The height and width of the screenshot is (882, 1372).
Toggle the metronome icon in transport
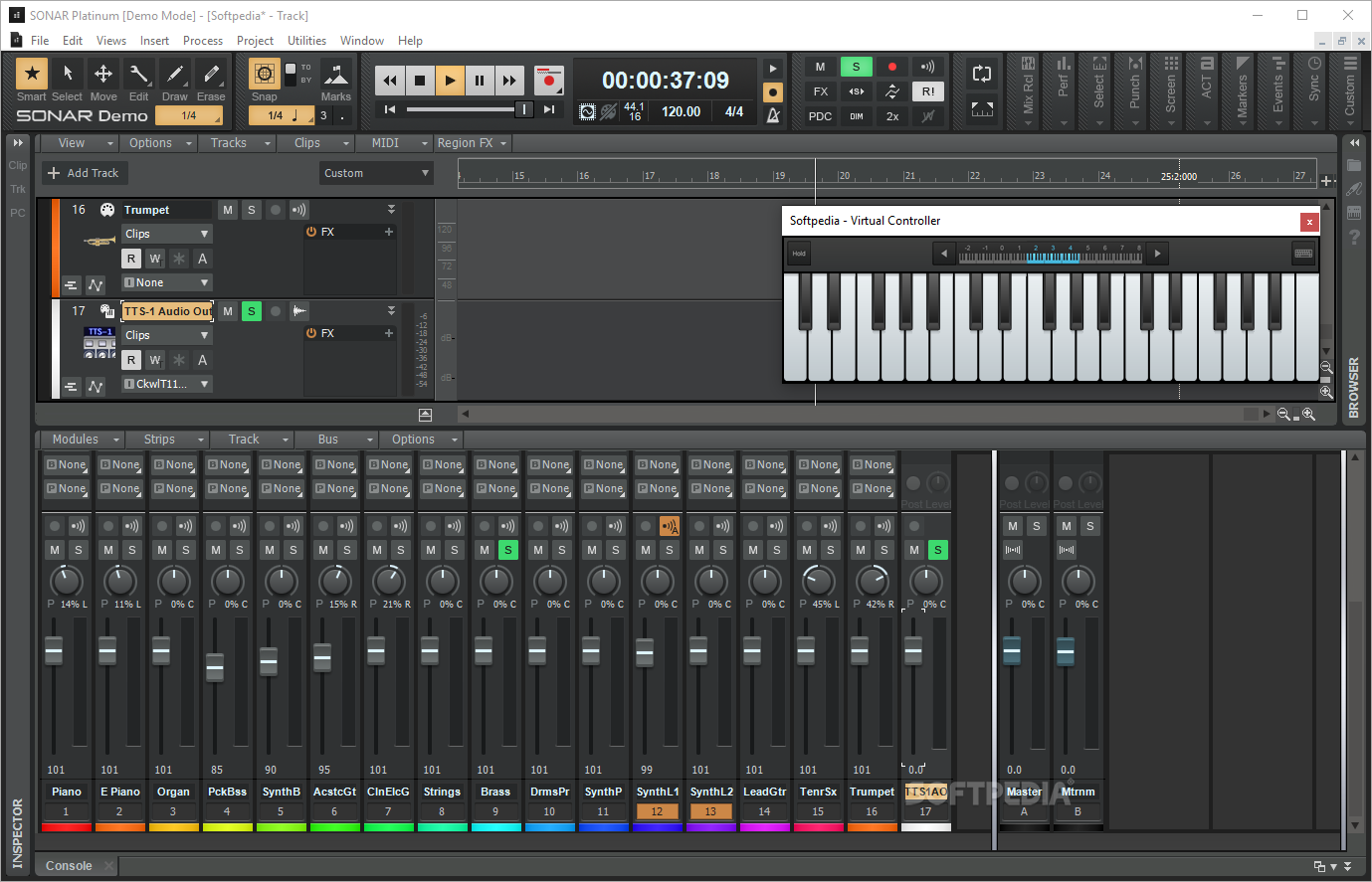[773, 115]
